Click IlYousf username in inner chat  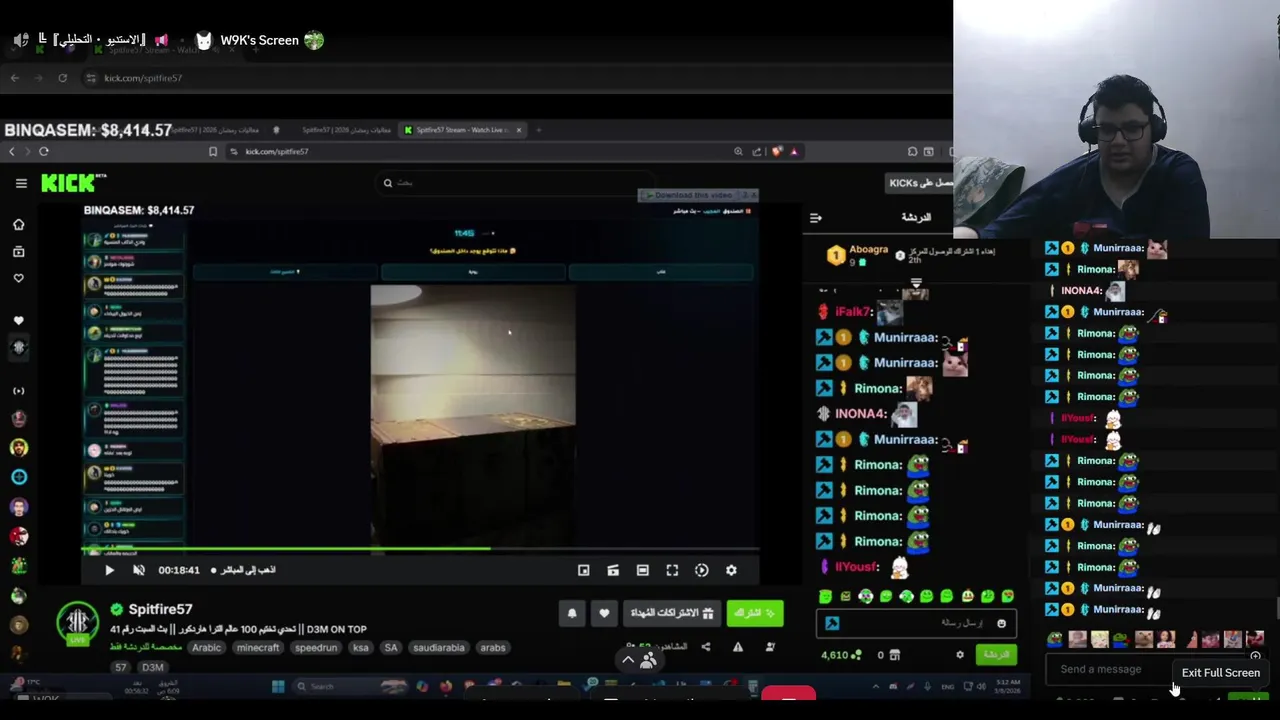(x=857, y=567)
